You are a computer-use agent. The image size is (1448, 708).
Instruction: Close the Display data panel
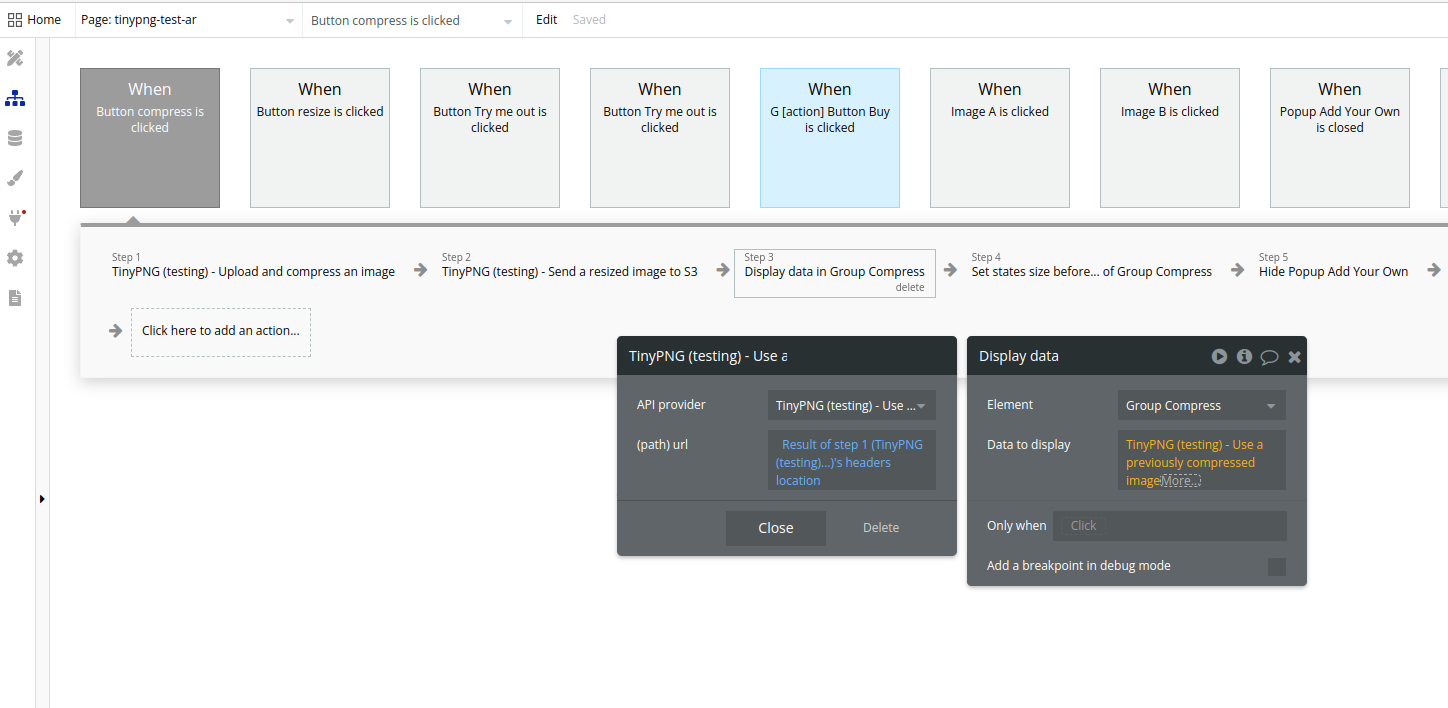coord(1294,356)
